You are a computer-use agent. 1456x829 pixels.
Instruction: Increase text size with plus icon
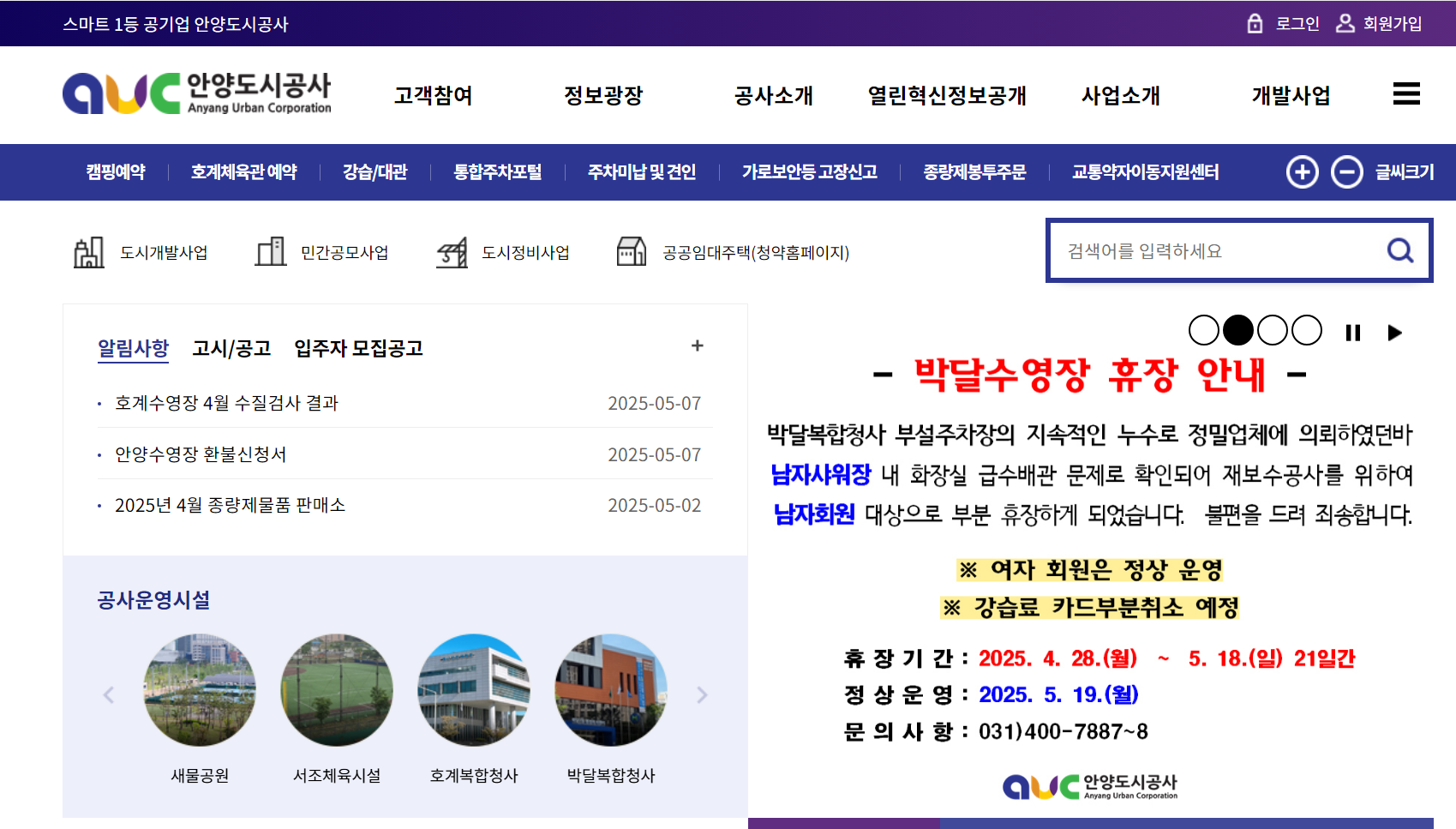[1303, 171]
